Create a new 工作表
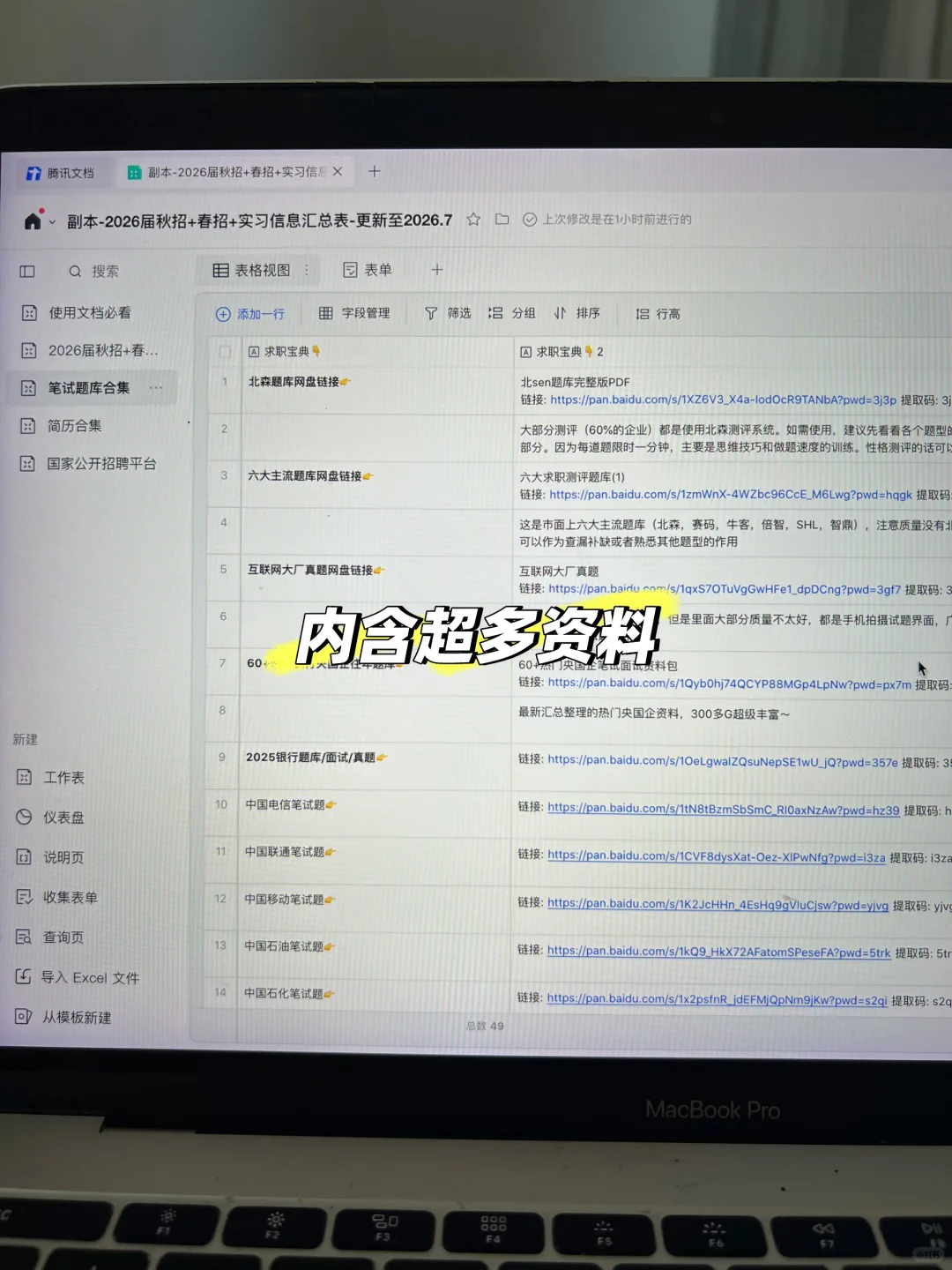 click(x=50, y=777)
